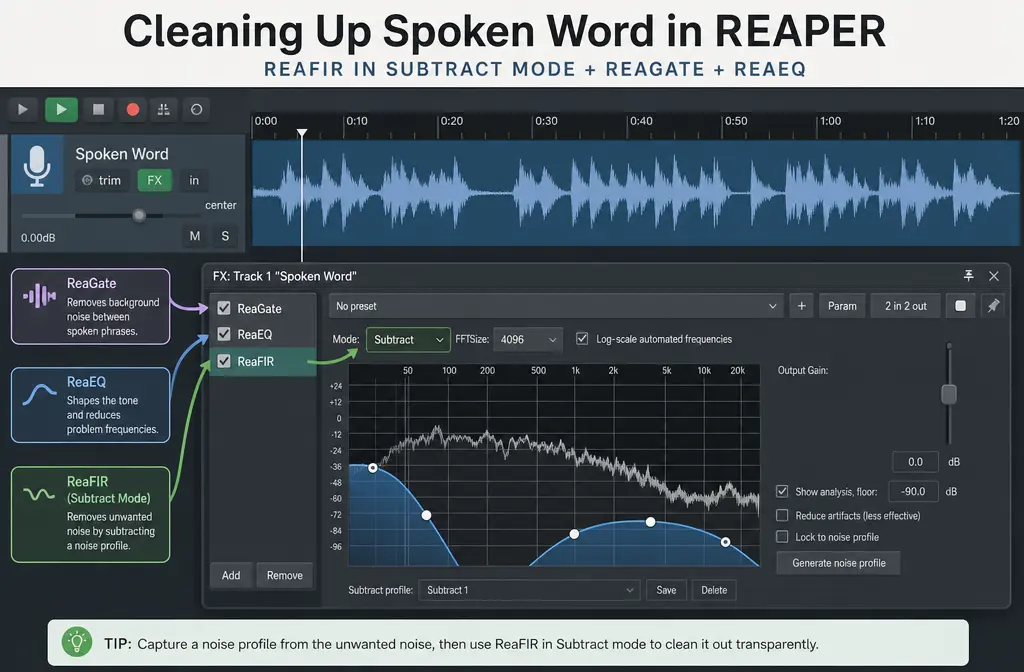
Task: Solo the Spoken Word track
Action: [x=225, y=236]
